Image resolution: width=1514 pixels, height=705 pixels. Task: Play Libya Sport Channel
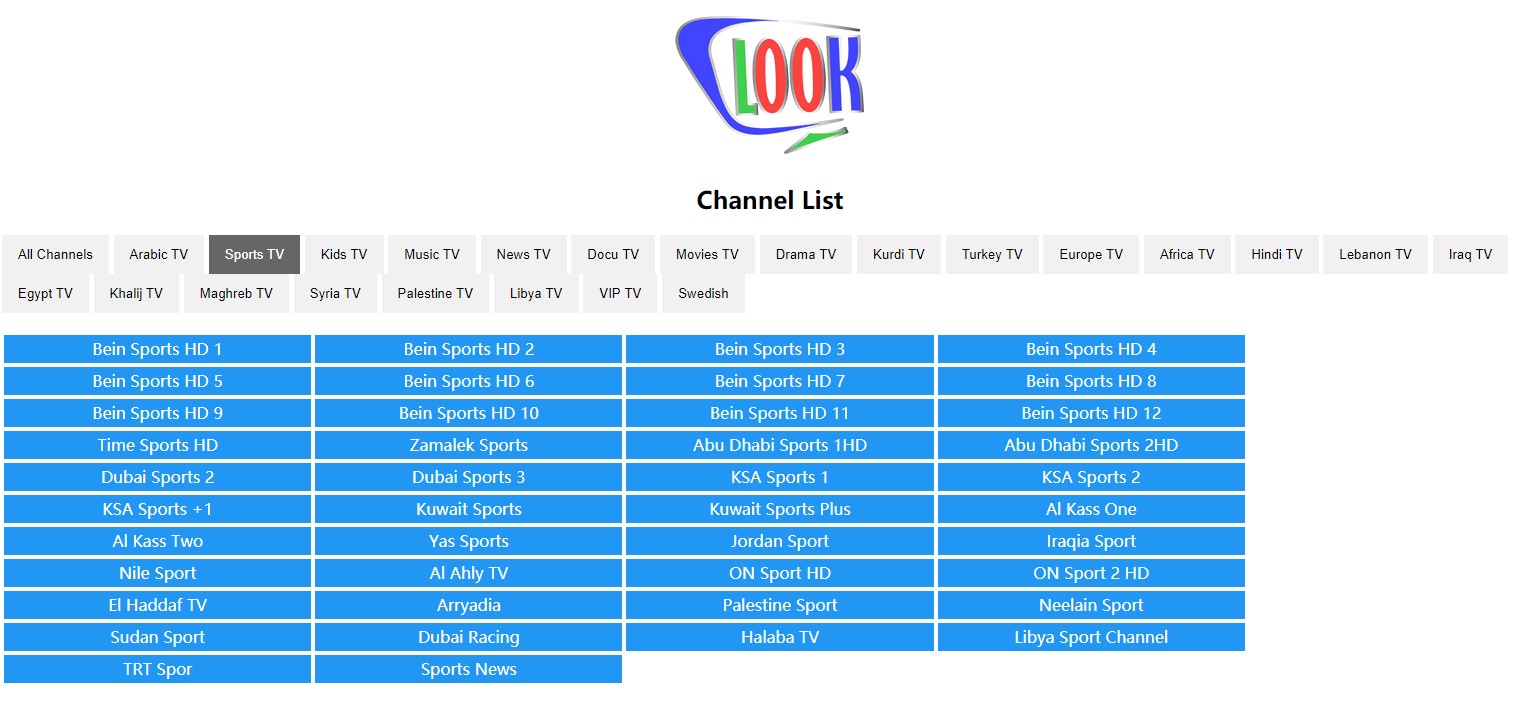click(x=1091, y=637)
